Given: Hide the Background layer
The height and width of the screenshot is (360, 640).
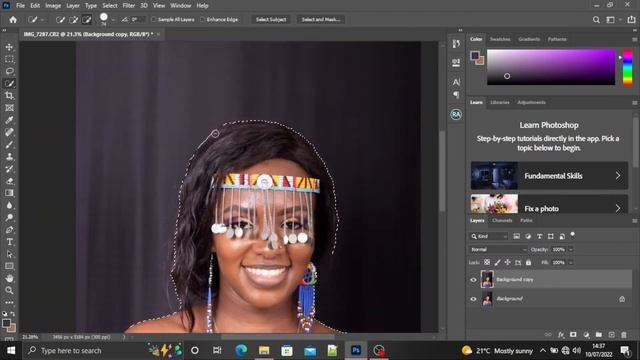Looking at the screenshot, I should 473,299.
